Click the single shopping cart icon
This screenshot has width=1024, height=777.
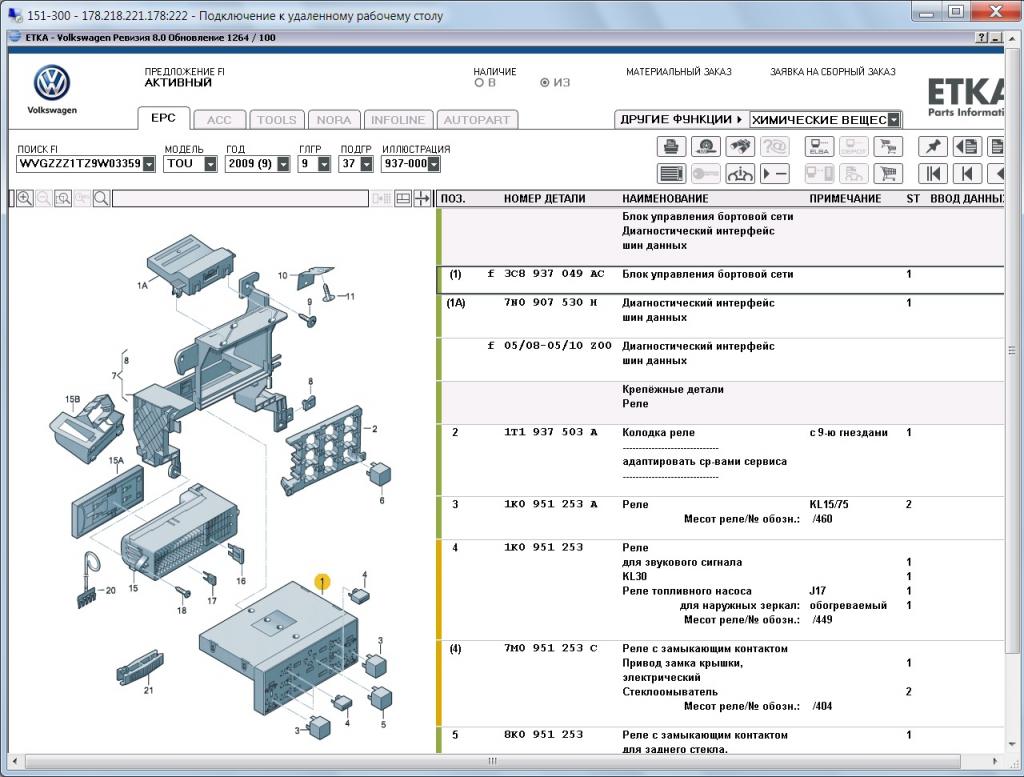[888, 174]
